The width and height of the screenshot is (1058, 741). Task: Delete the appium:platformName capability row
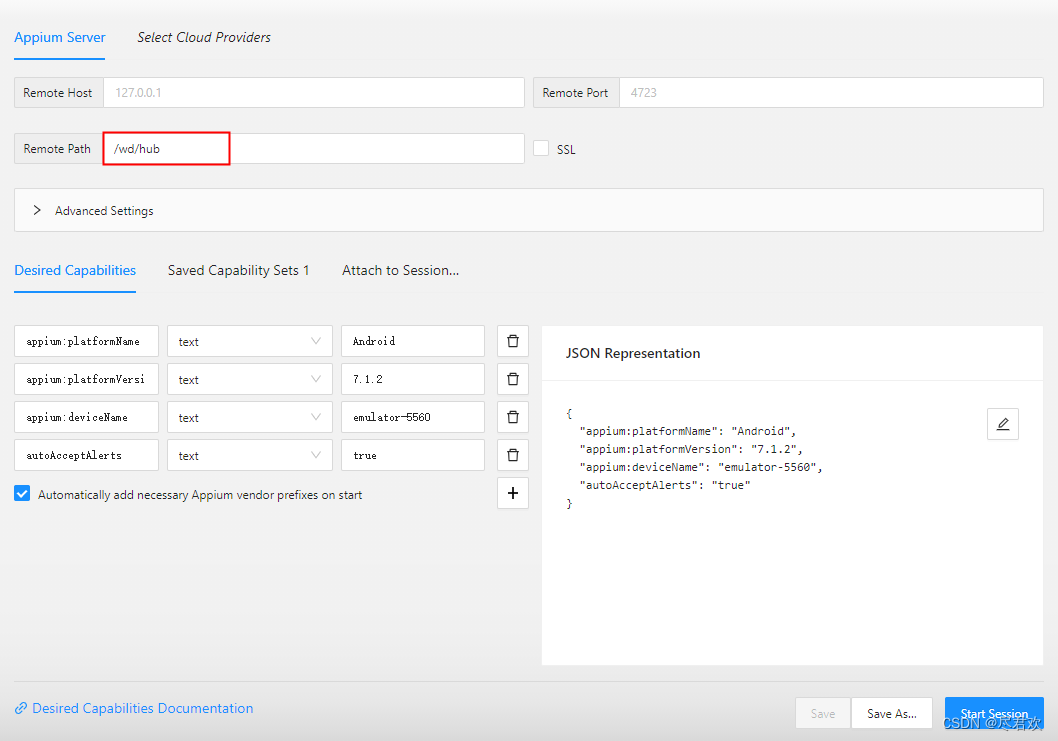tap(513, 341)
